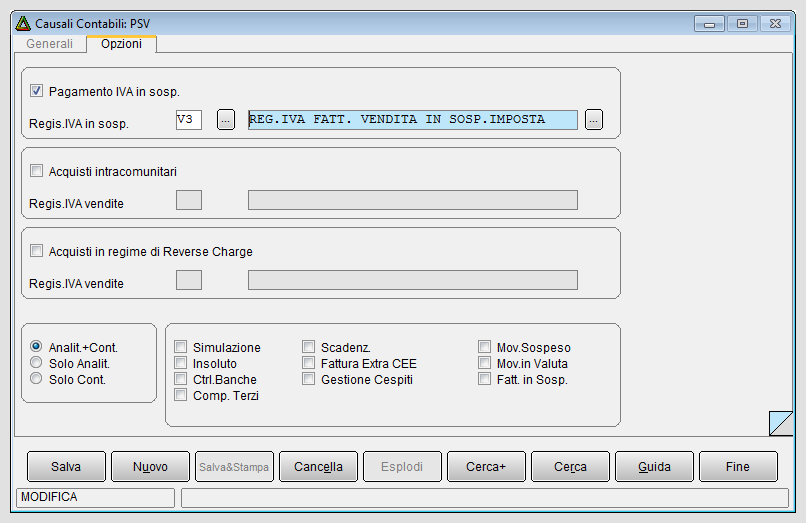This screenshot has width=806, height=523.
Task: Enable Acquisti in regime di Reverse Charge
Action: click(x=36, y=251)
